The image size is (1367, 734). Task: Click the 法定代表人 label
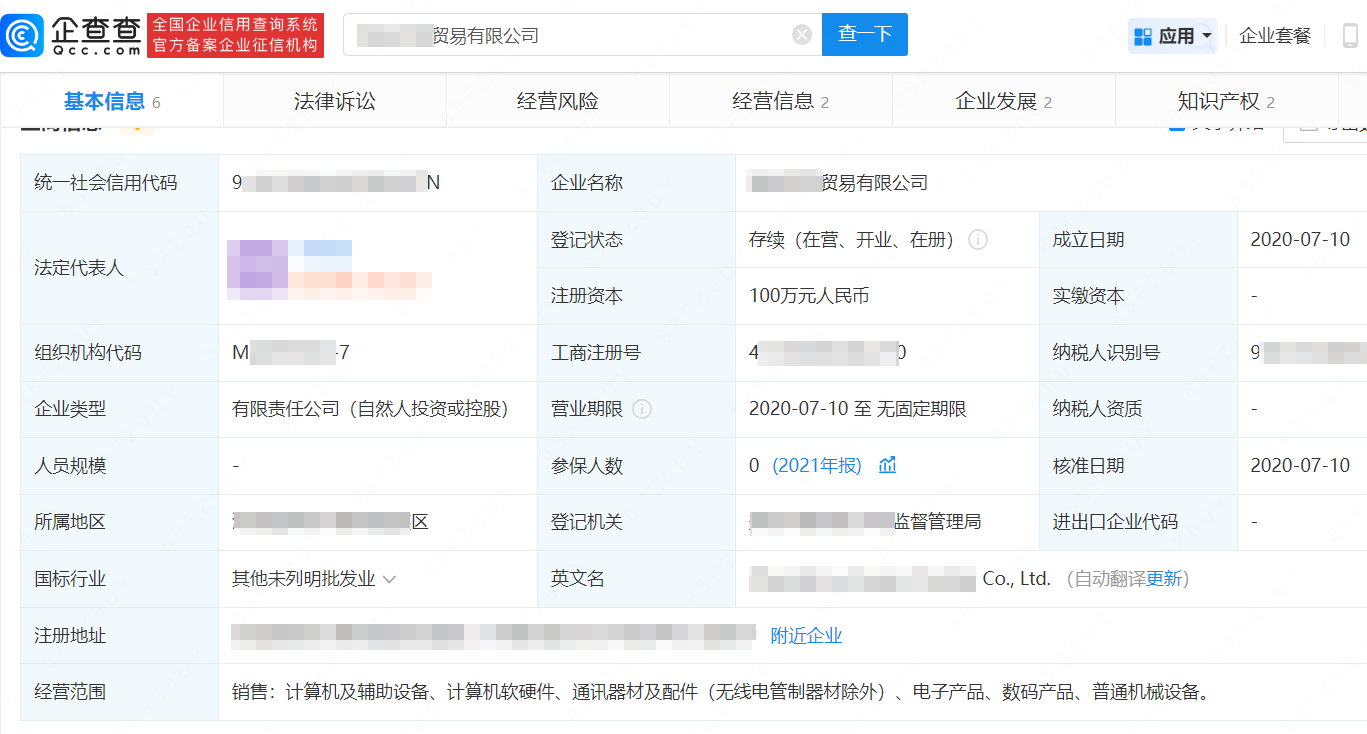(79, 268)
